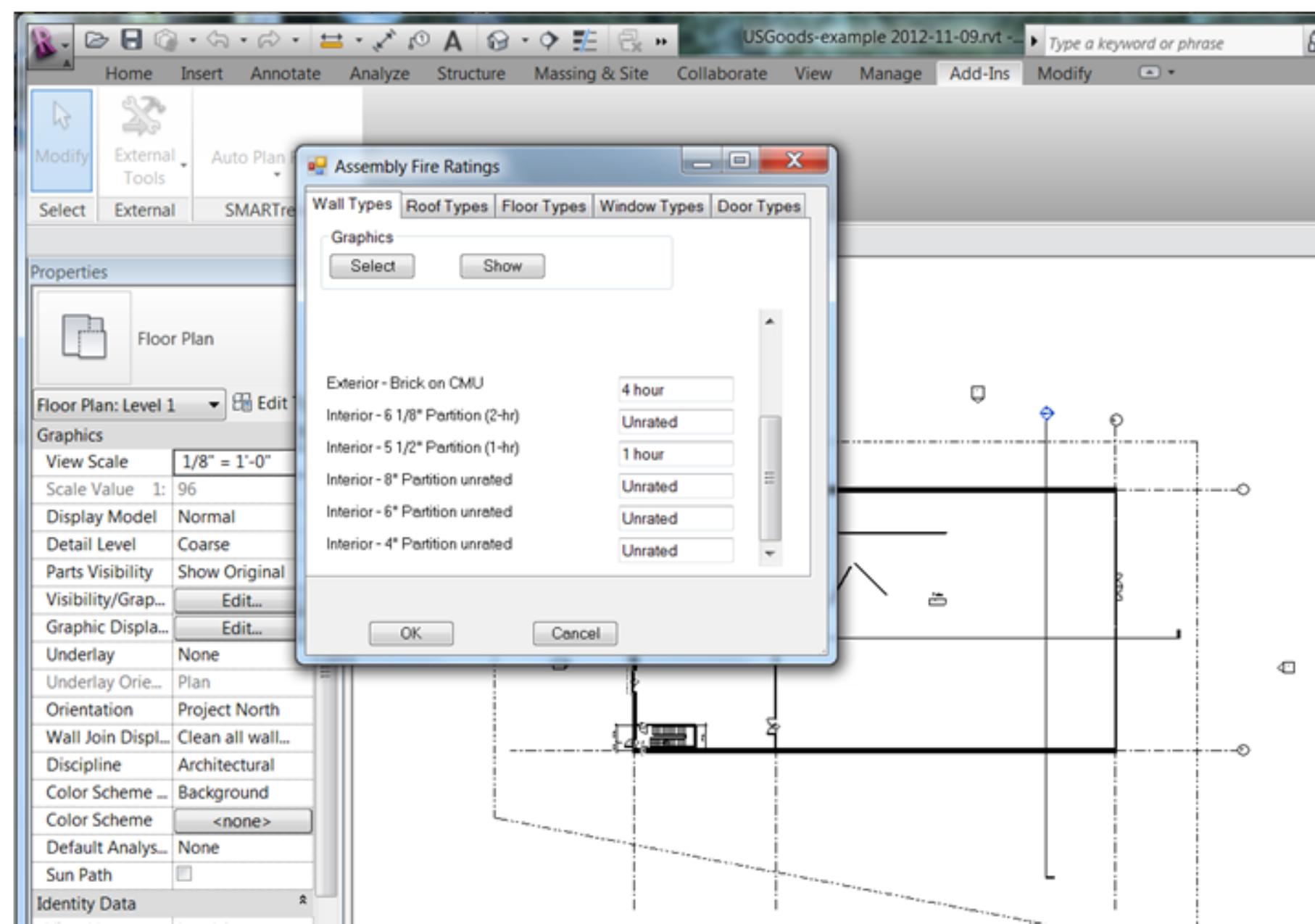This screenshot has width=1315, height=924.
Task: Open the Massing & Site ribbon tab
Action: [591, 73]
